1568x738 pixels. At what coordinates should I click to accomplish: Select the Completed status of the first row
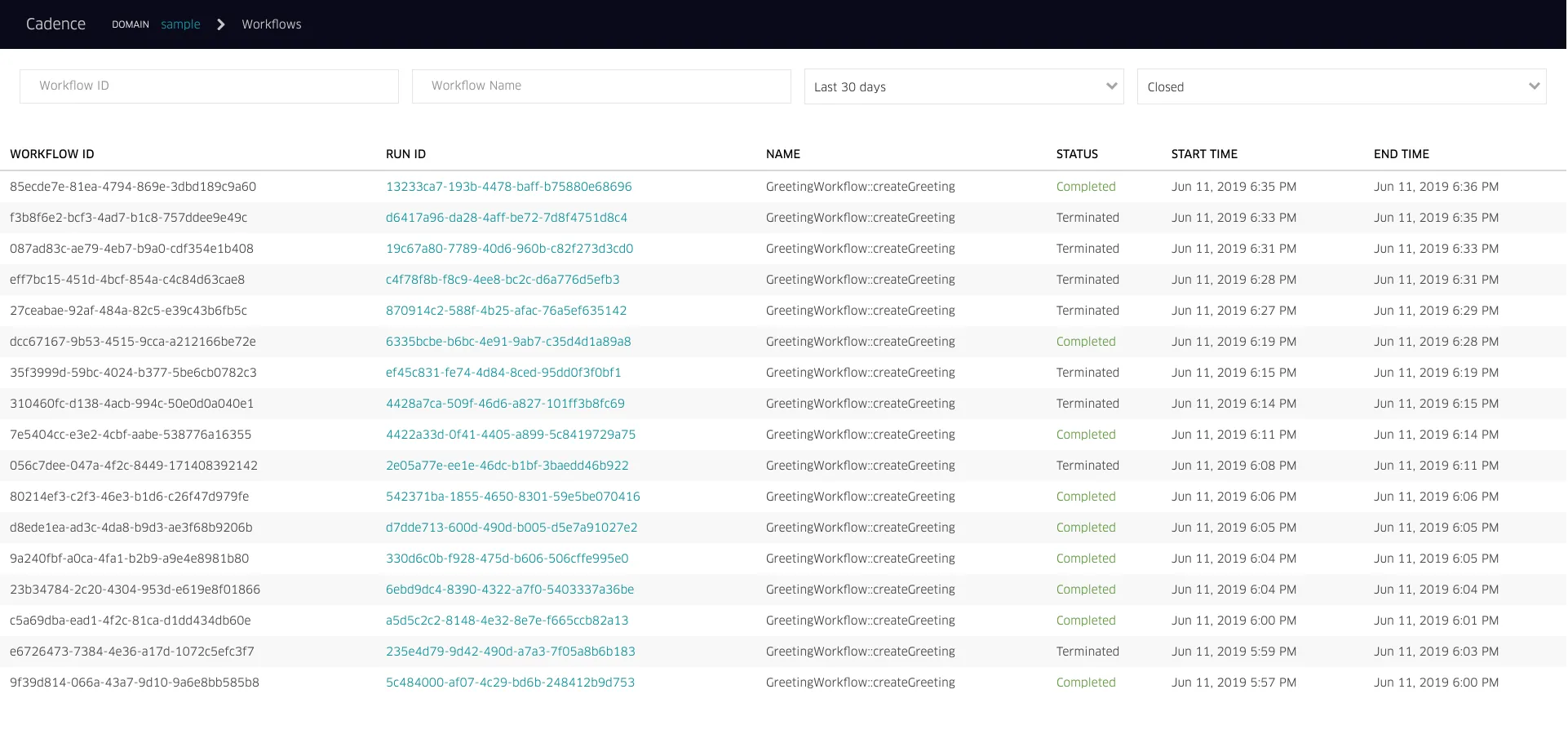[x=1086, y=186]
